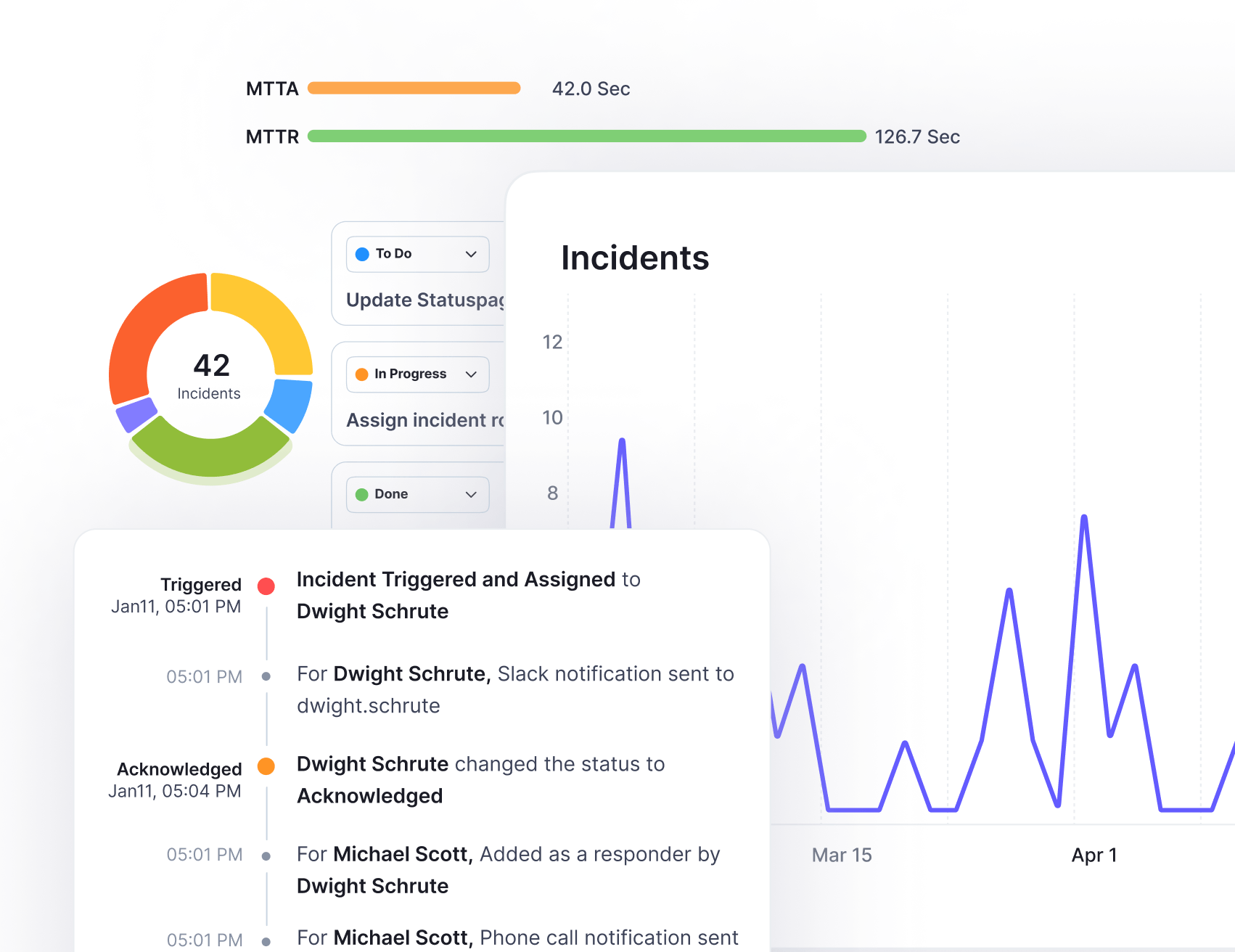Click the green Done status dot
This screenshot has height=952, width=1235.
pyautogui.click(x=362, y=495)
